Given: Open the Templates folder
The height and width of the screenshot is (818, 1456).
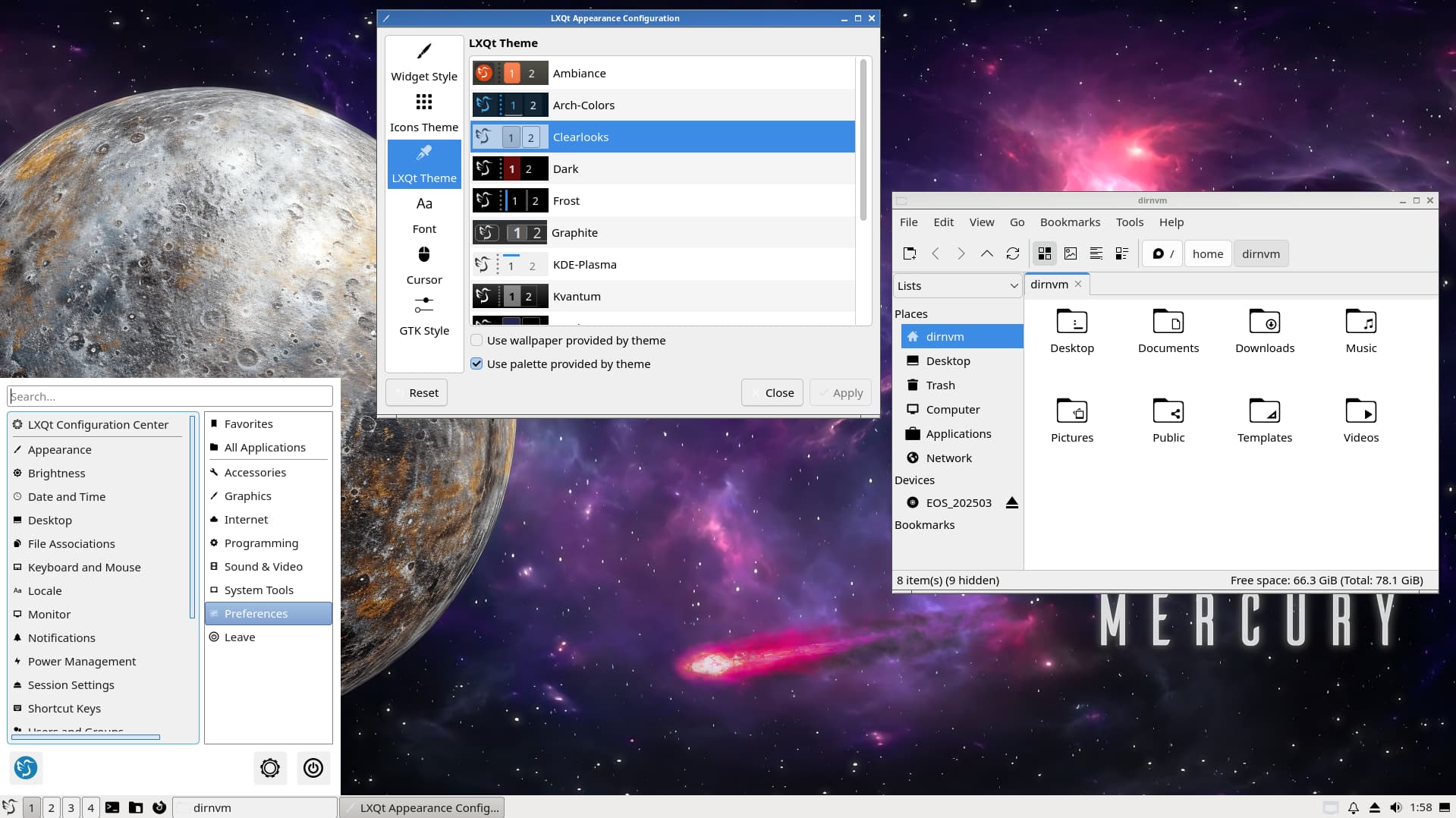Looking at the screenshot, I should (x=1265, y=420).
